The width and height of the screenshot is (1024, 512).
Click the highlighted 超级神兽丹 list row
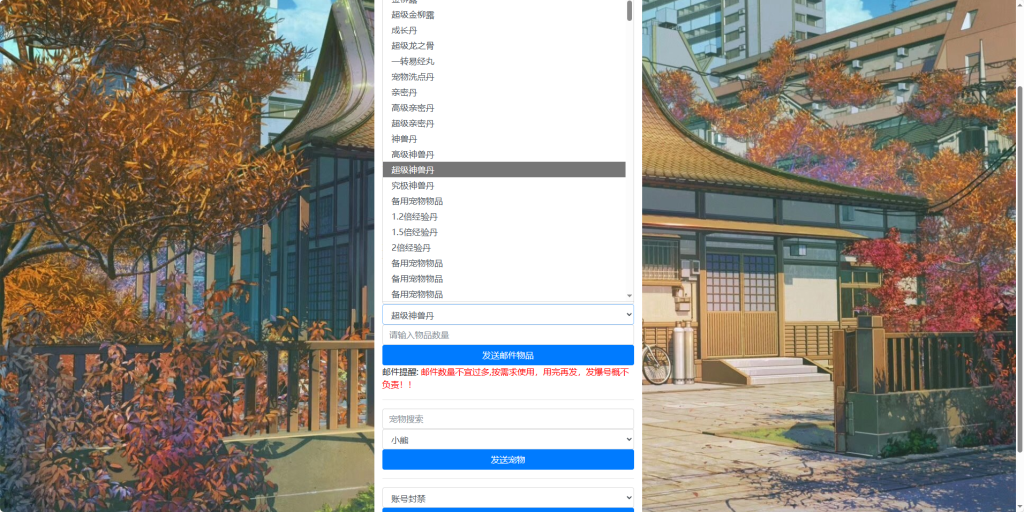click(x=504, y=170)
